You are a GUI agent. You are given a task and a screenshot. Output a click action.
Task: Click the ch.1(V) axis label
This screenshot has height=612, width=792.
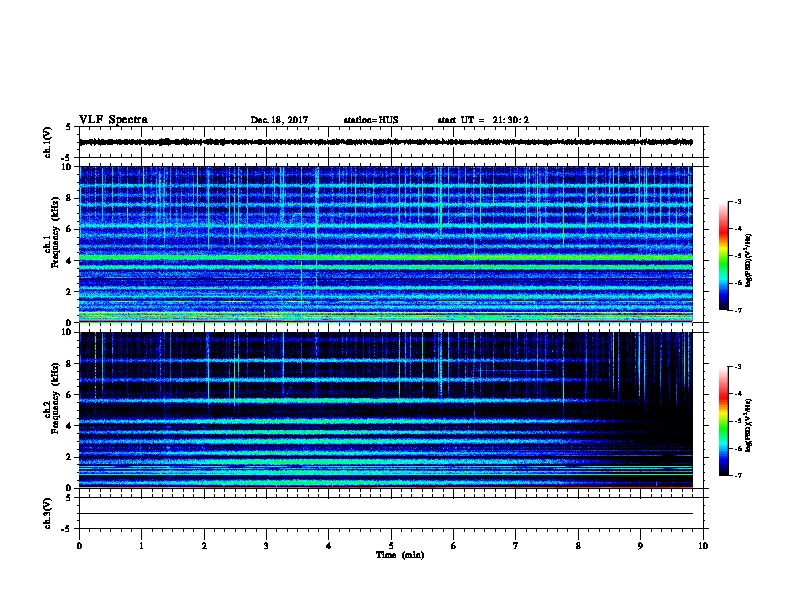(x=48, y=142)
